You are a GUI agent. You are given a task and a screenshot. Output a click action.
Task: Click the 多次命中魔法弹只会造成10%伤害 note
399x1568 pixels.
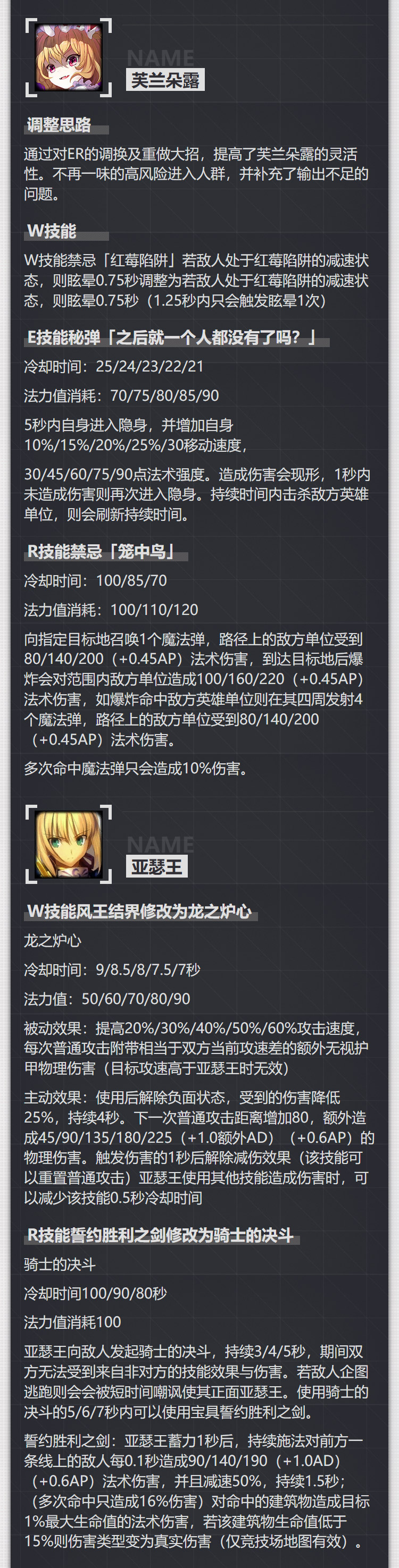tap(136, 769)
